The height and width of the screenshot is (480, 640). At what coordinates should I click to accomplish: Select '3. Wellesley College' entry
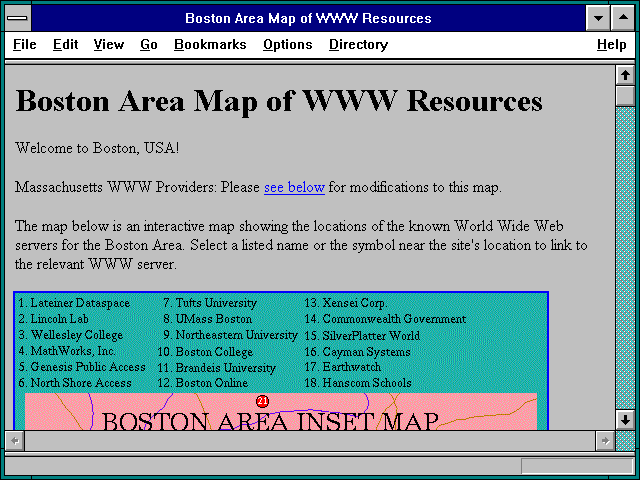[71, 335]
